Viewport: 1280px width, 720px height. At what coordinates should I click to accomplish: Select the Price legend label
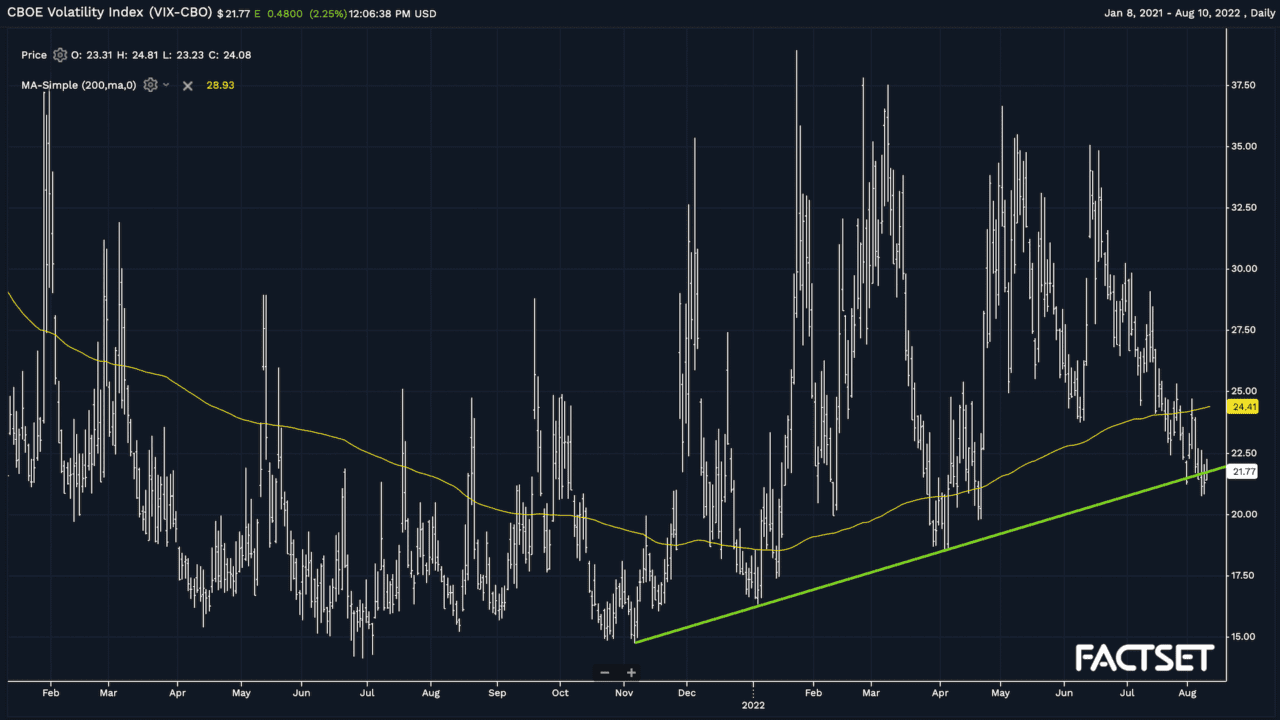[x=34, y=55]
